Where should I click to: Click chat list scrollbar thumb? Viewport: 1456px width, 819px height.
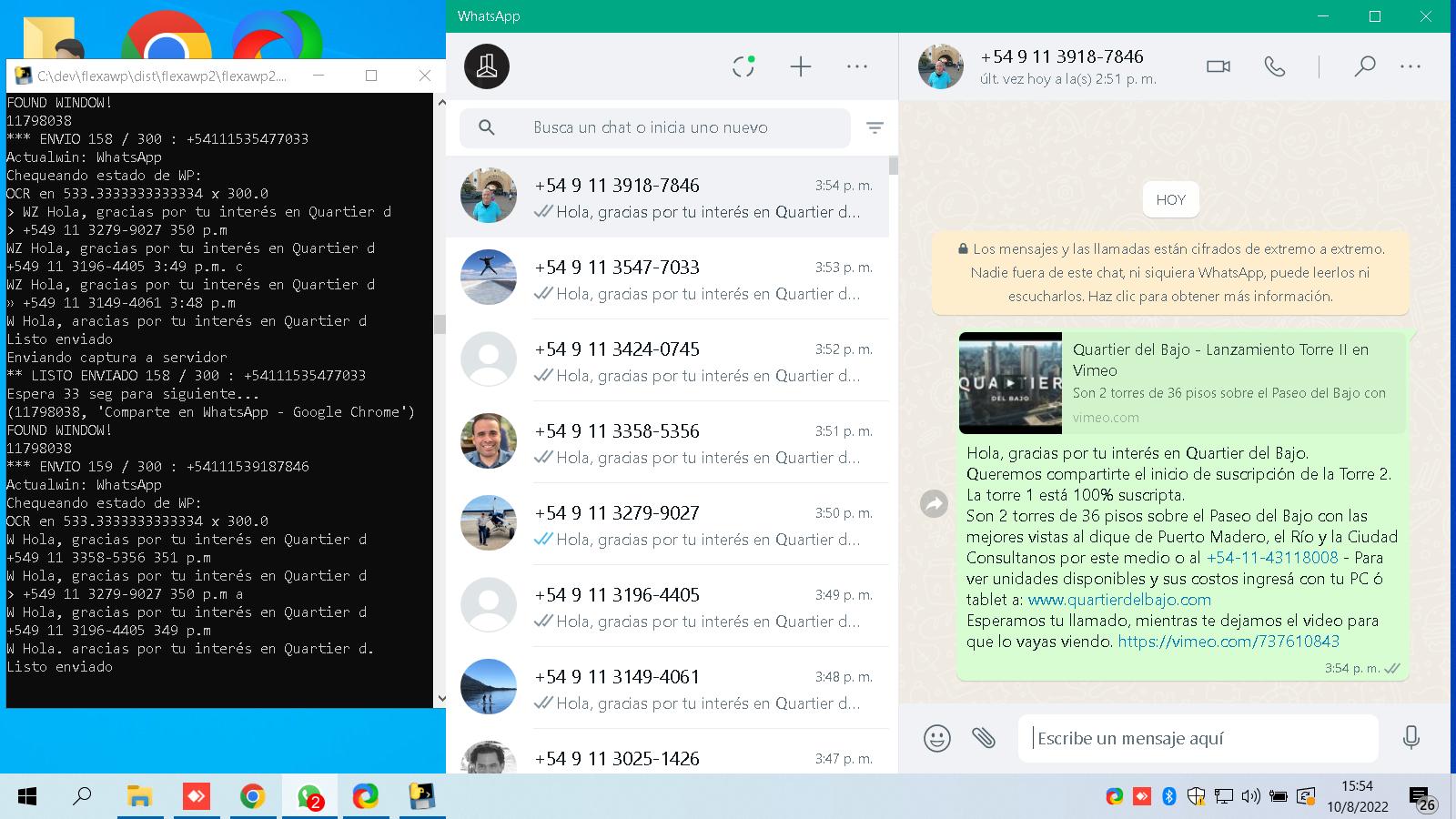point(894,166)
